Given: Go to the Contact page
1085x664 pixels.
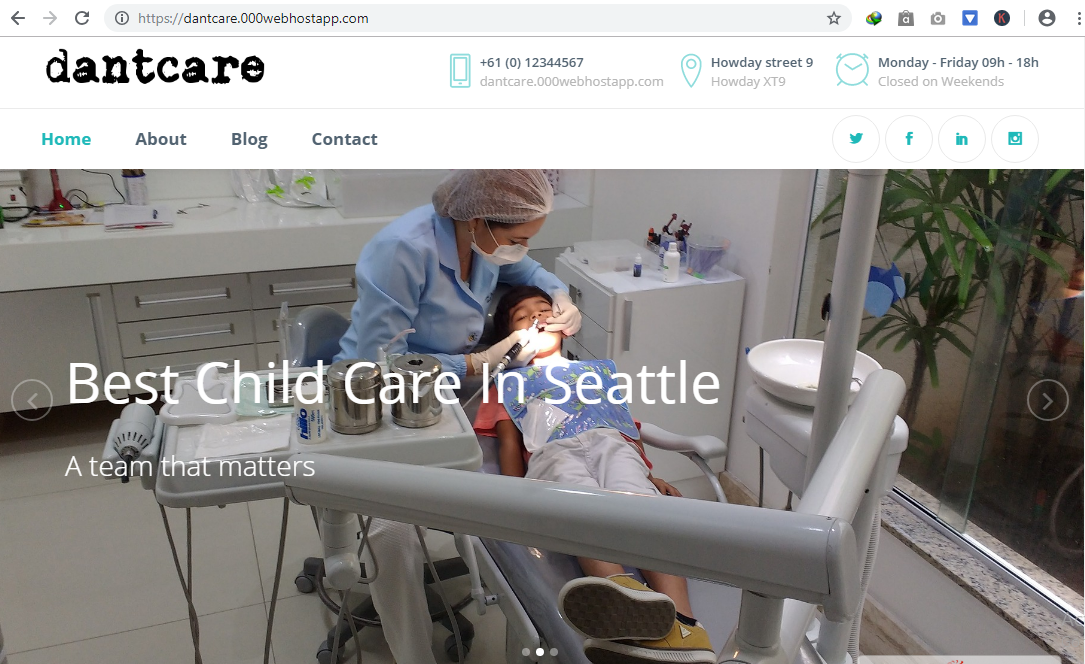Looking at the screenshot, I should [345, 139].
